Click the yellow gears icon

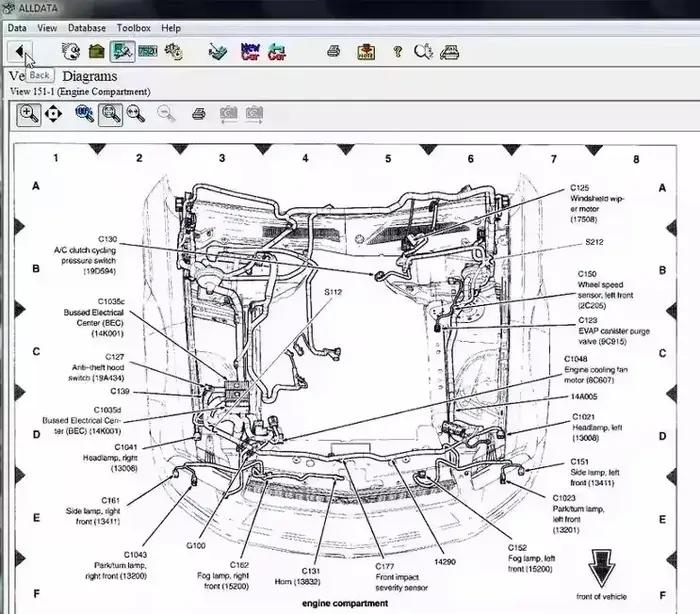173,52
